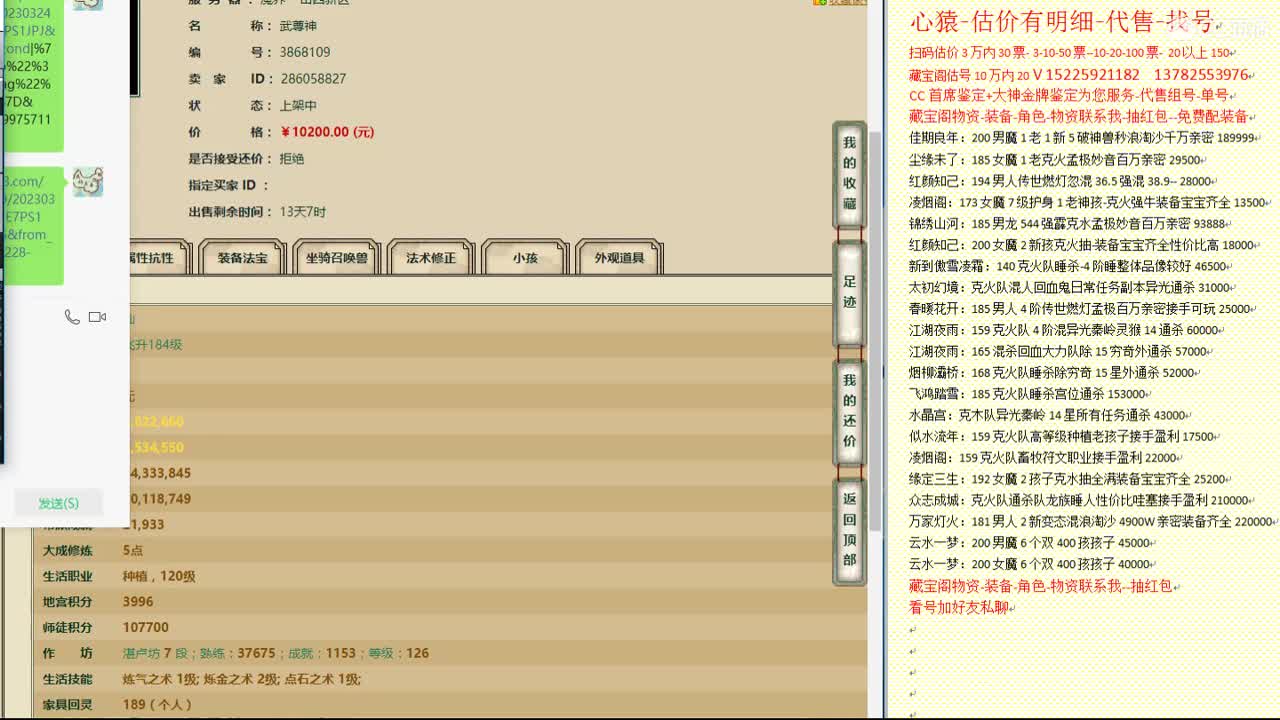The height and width of the screenshot is (720, 1280).
Task: Click the 太初幻境 克火队混人 line
Action: pyautogui.click(x=1070, y=288)
